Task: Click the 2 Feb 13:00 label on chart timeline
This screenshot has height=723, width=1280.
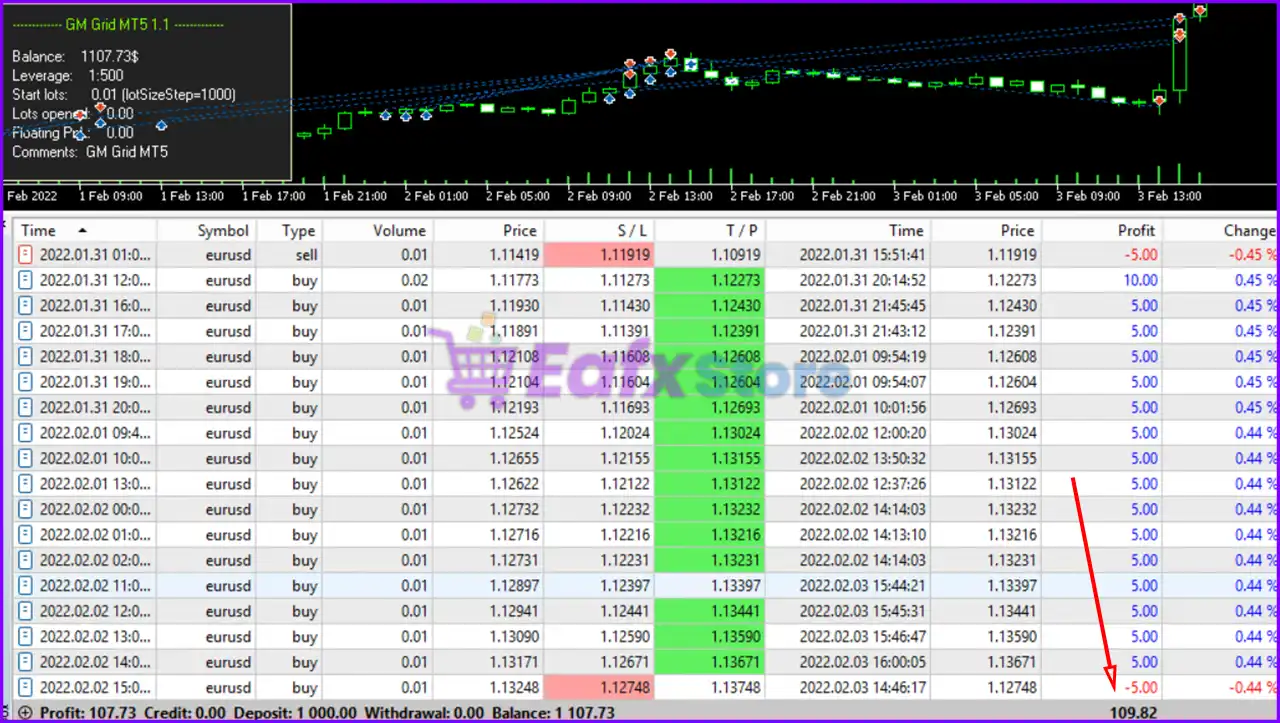Action: click(x=680, y=196)
